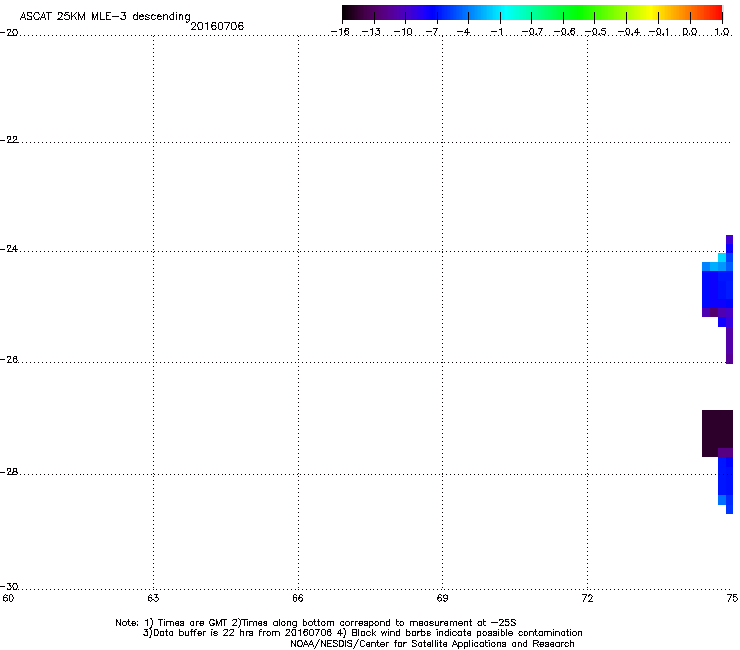The height and width of the screenshot is (650, 740).
Task: Click the yellow section of the color scale bar
Action: (649, 12)
